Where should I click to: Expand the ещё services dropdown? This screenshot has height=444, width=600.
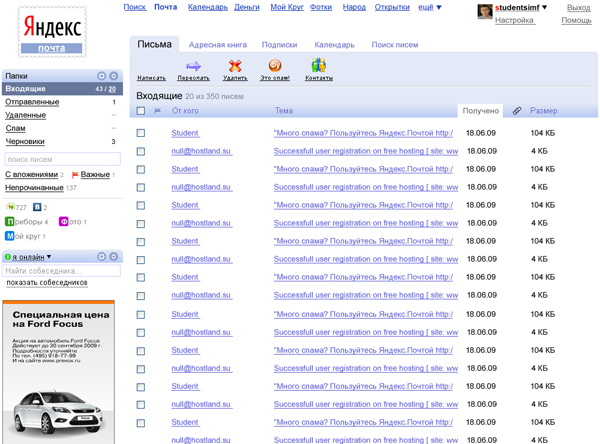[431, 7]
